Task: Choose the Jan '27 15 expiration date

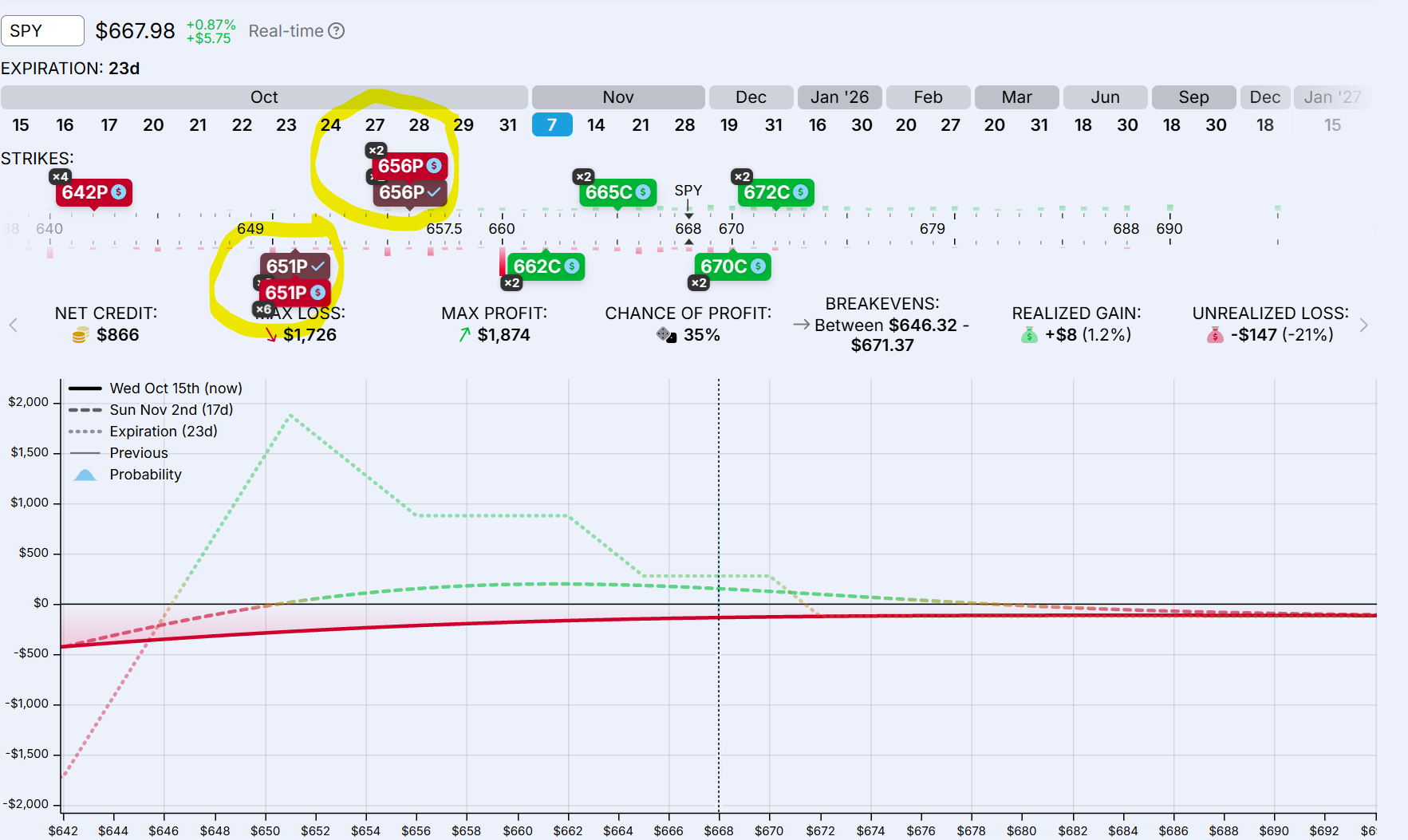Action: (x=1332, y=125)
